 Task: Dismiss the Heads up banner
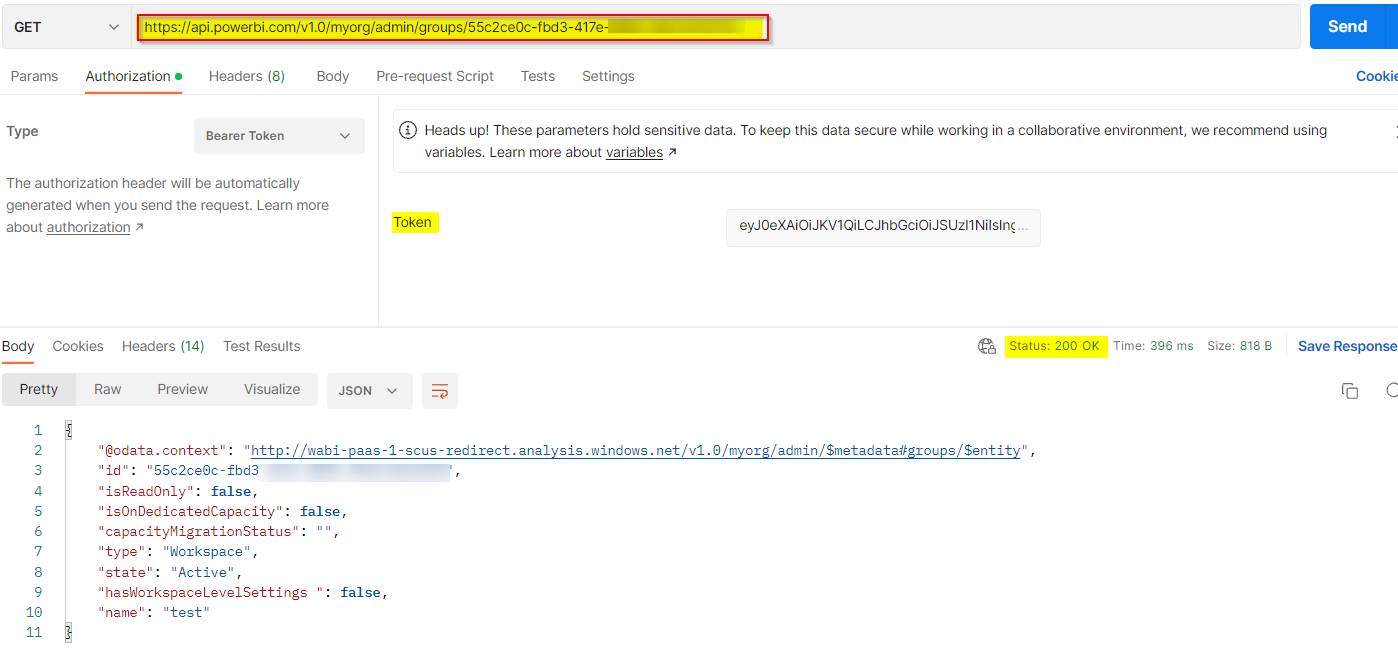(1395, 131)
